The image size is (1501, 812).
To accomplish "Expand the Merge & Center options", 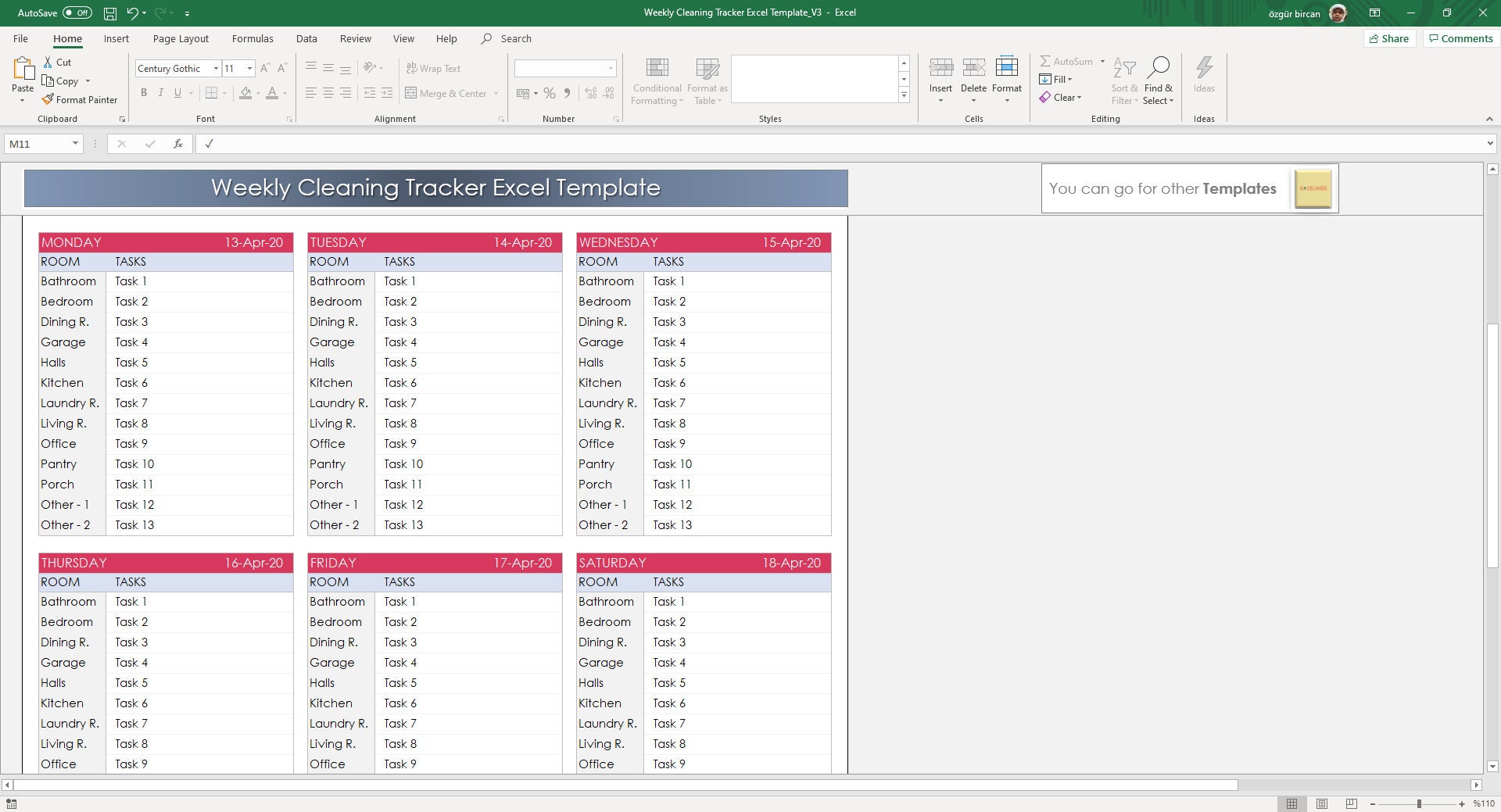I will [x=496, y=93].
